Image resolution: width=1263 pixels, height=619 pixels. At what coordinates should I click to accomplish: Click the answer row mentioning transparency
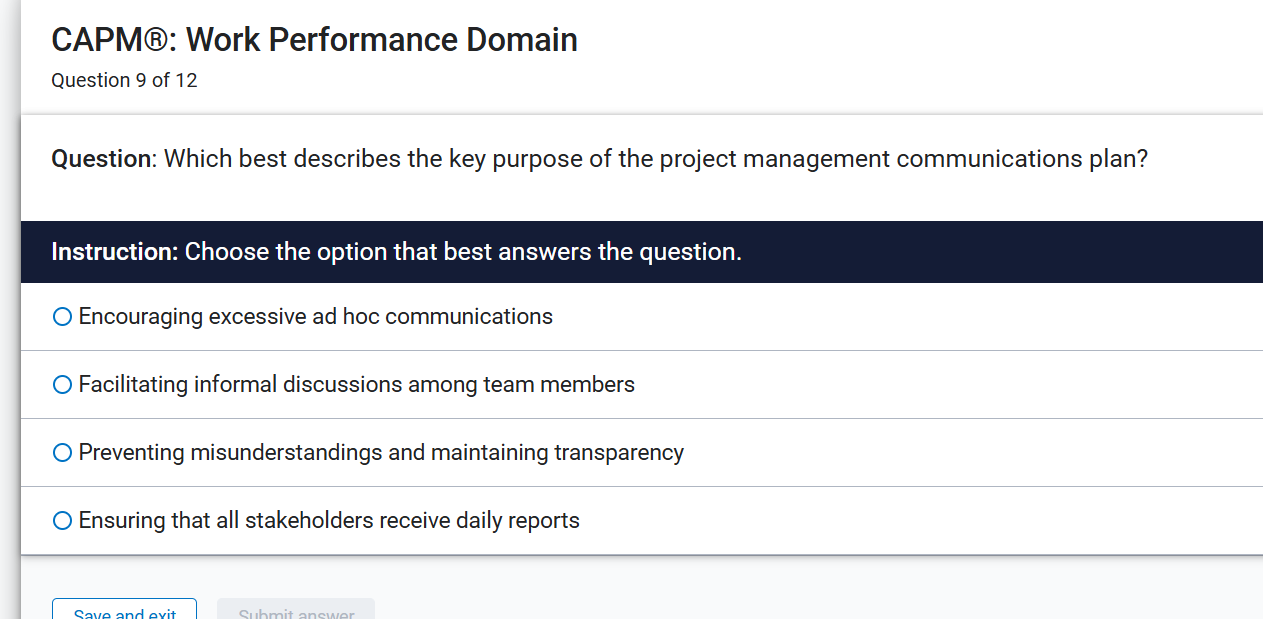[x=380, y=452]
